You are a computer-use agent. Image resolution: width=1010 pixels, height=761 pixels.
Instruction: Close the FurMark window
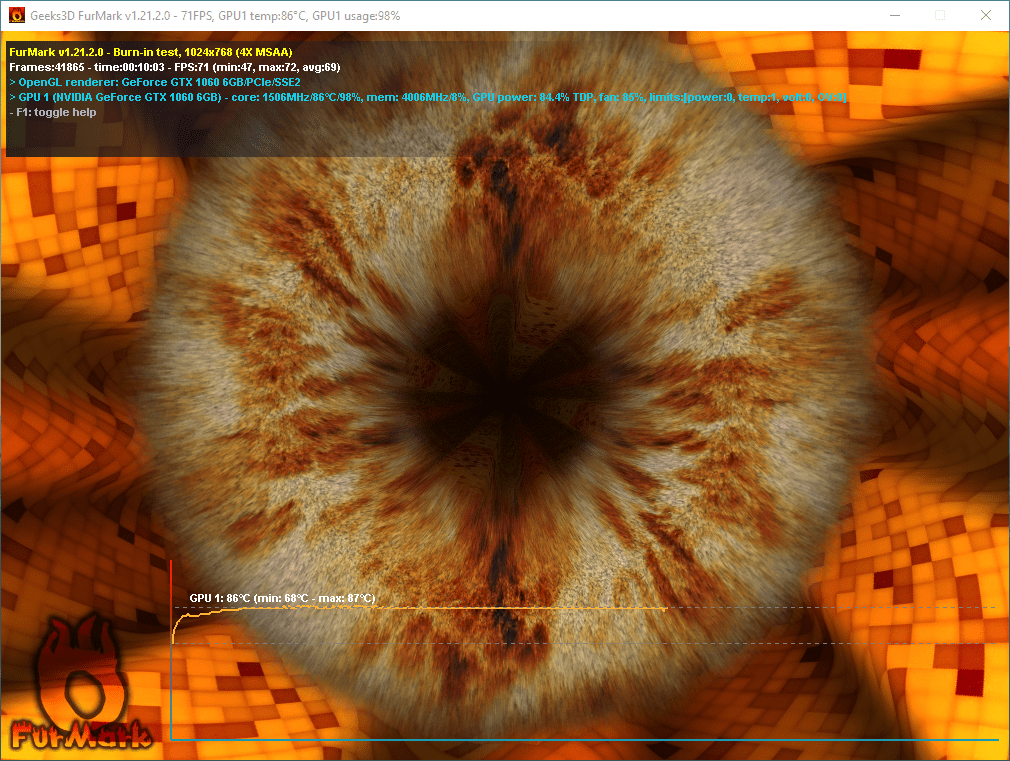coord(986,15)
